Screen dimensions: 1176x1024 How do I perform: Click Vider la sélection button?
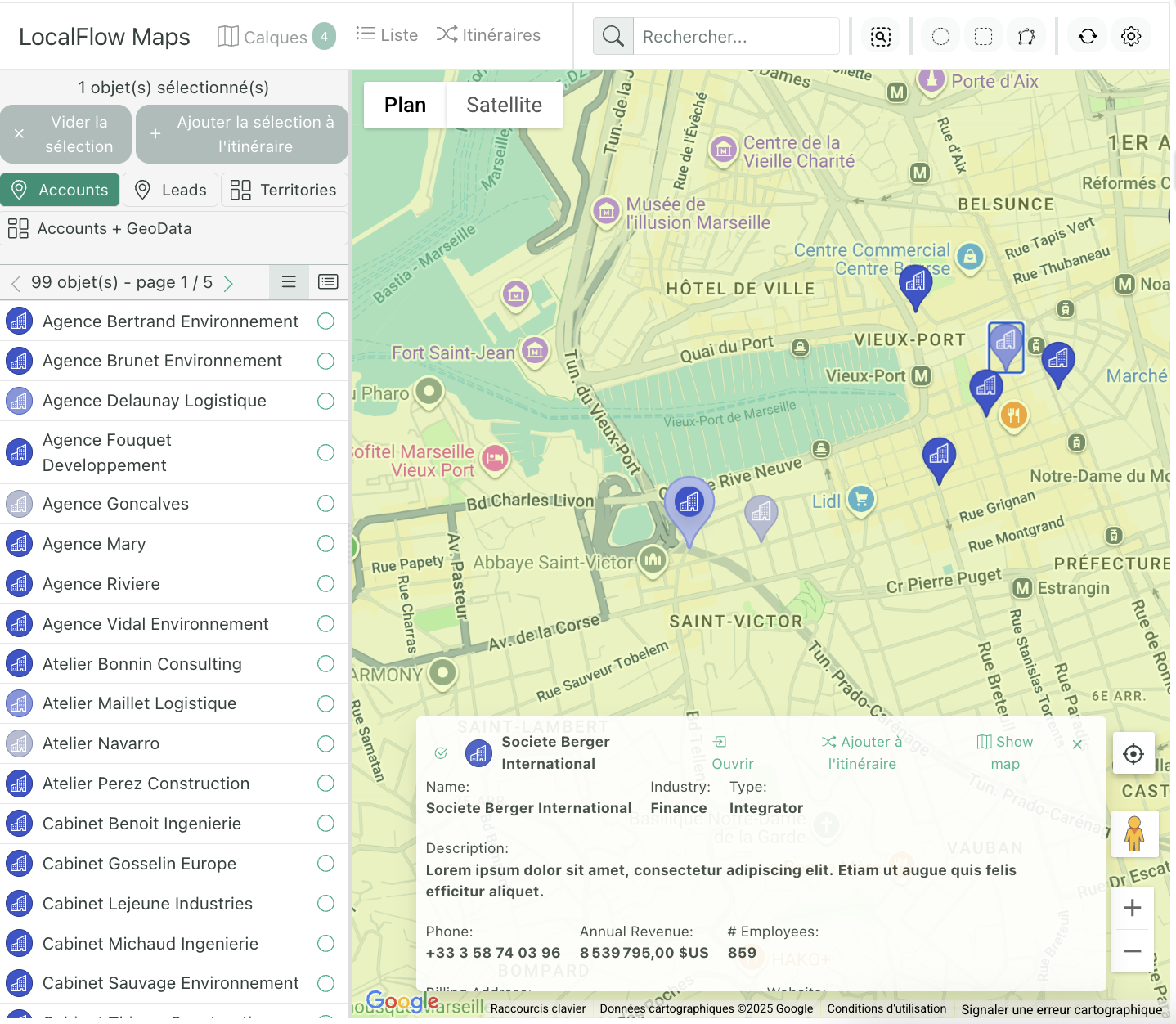pyautogui.click(x=66, y=134)
